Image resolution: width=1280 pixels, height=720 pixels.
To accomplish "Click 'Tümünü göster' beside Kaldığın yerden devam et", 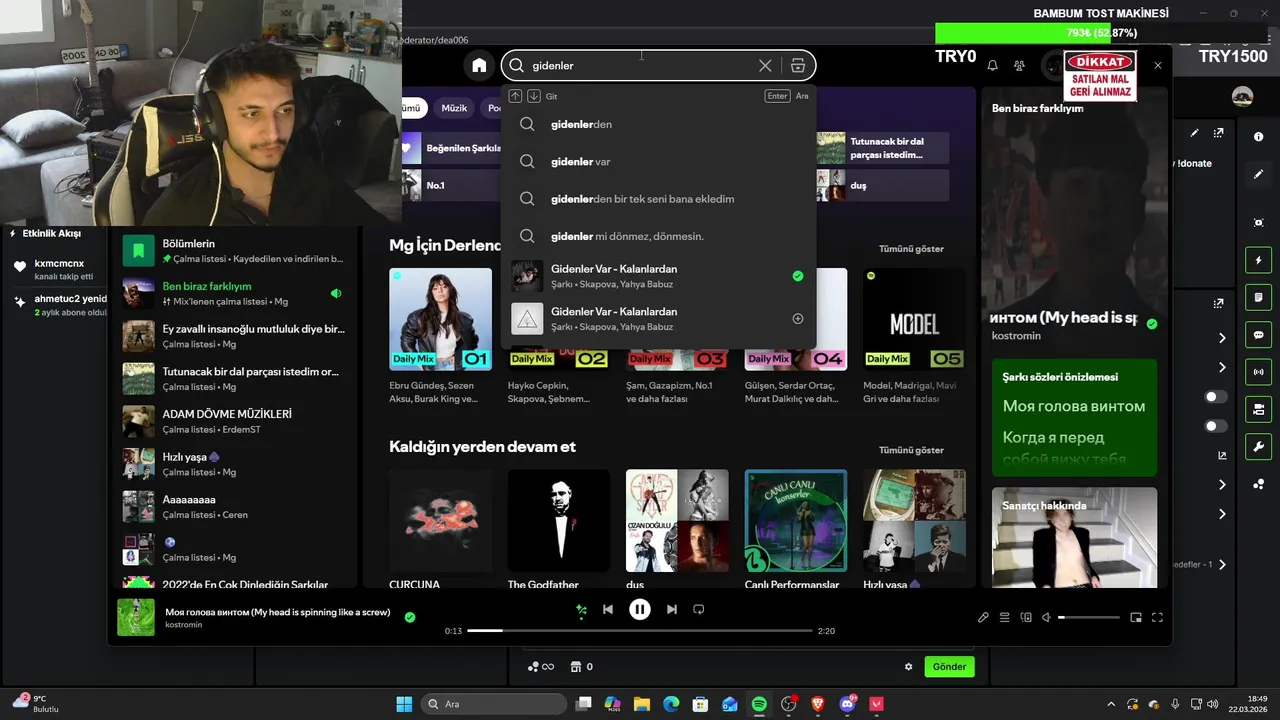I will 911,450.
